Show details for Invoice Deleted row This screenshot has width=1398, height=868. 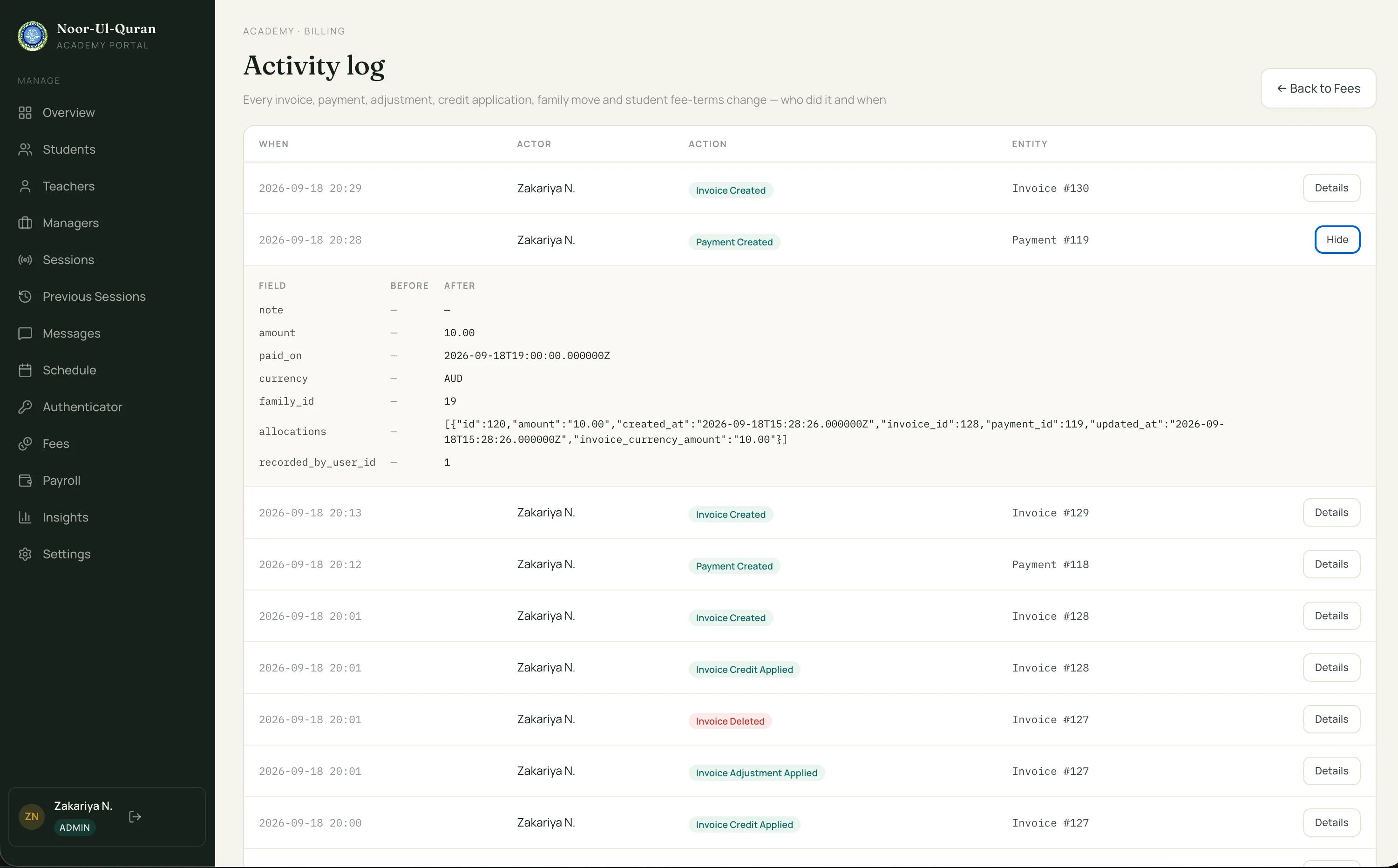(1331, 719)
